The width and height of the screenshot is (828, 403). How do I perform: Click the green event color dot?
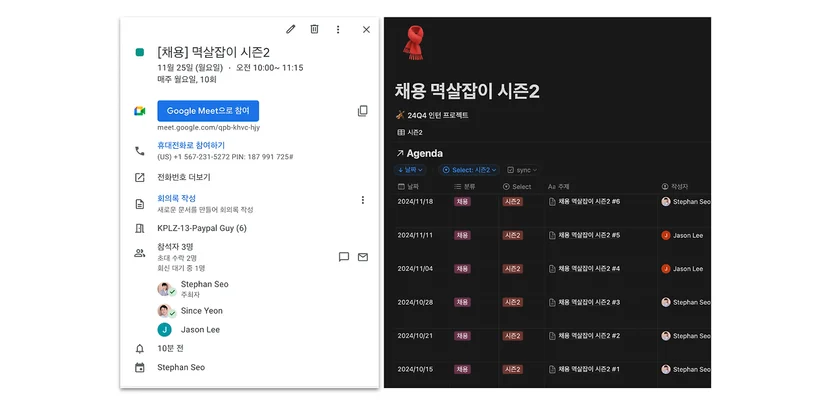click(139, 52)
